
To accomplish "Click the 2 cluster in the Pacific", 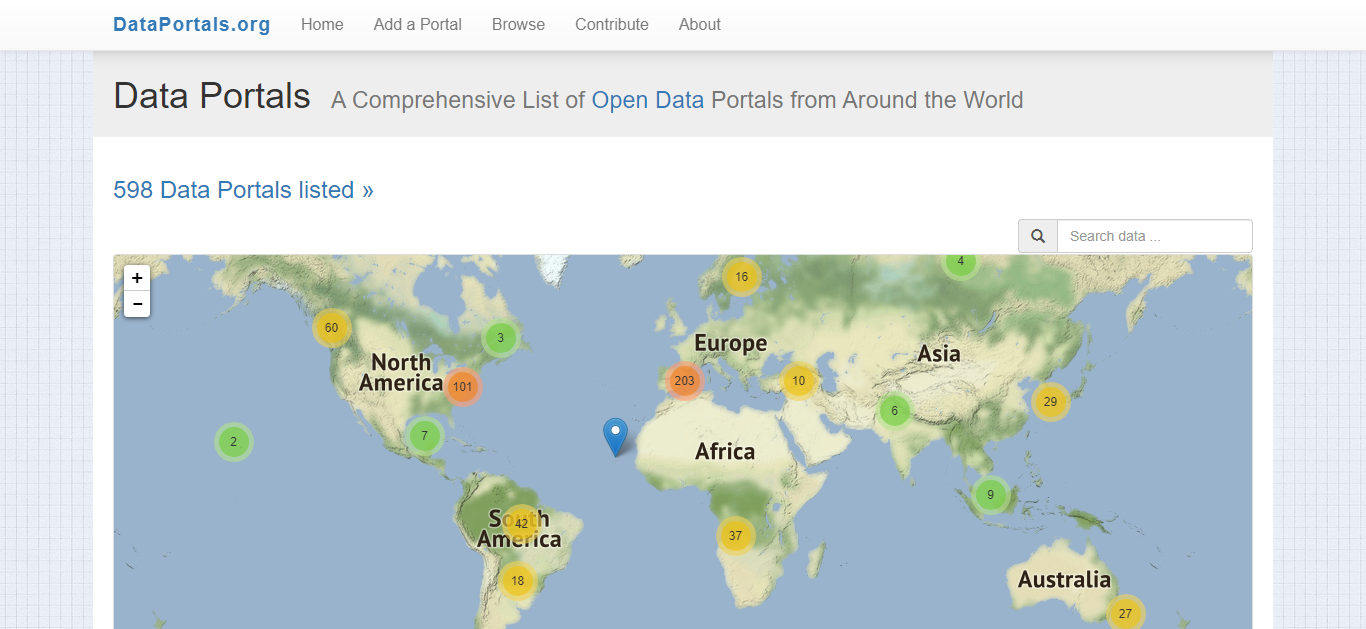I will pos(233,441).
